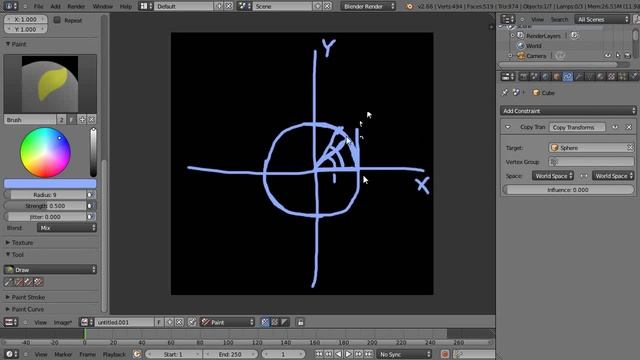Image resolution: width=640 pixels, height=360 pixels.
Task: Open the Draw tool dropdown
Action: tap(50, 270)
